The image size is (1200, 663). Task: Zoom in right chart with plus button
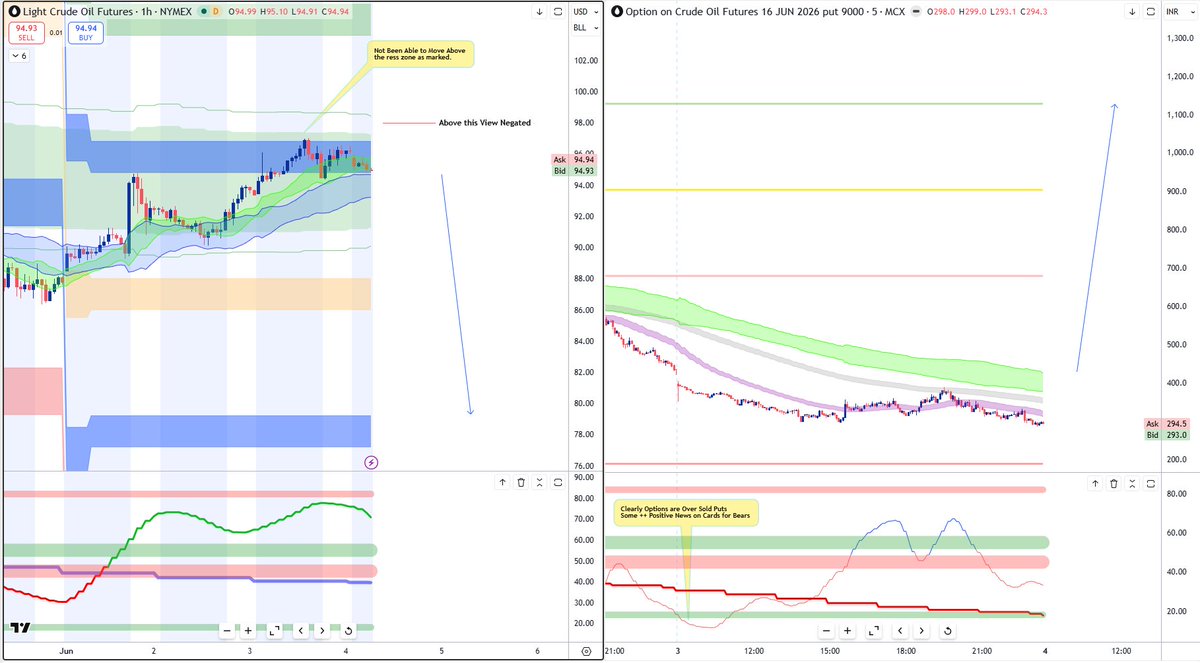[847, 631]
